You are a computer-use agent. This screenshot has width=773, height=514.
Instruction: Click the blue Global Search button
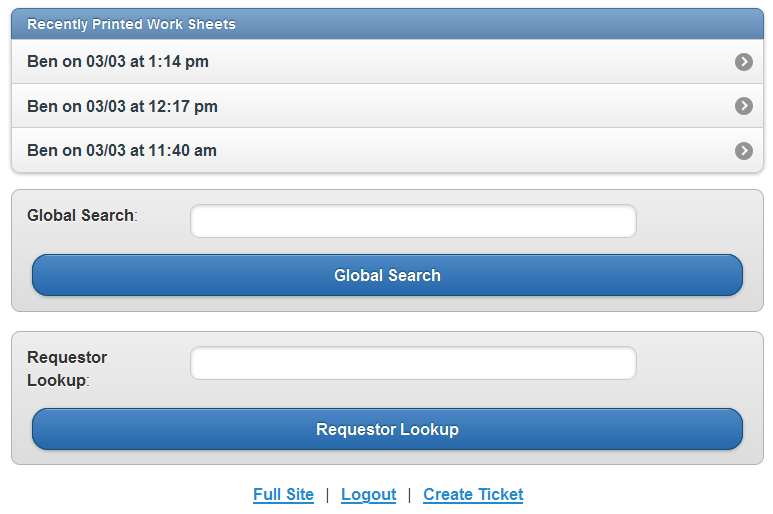(387, 275)
